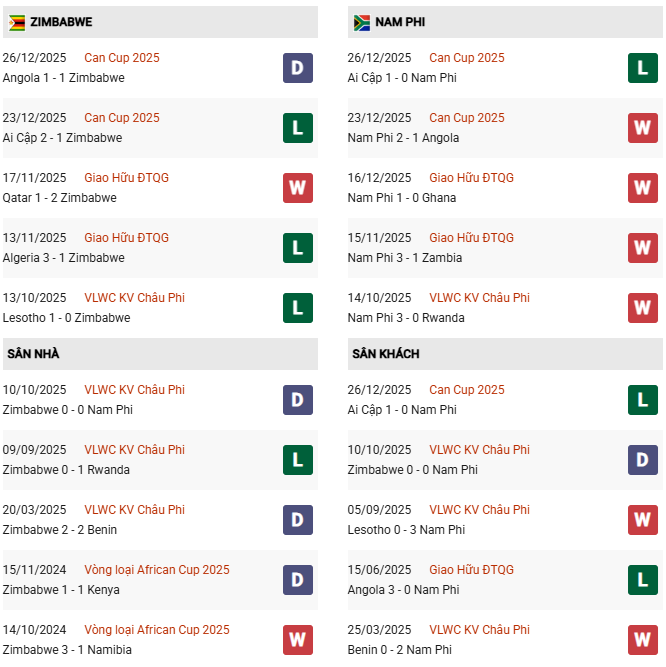Image resolution: width=666 pixels, height=667 pixels.
Task: Open Vòng loại African Cup 2025 link dated 15/11/2024
Action: pos(156,570)
